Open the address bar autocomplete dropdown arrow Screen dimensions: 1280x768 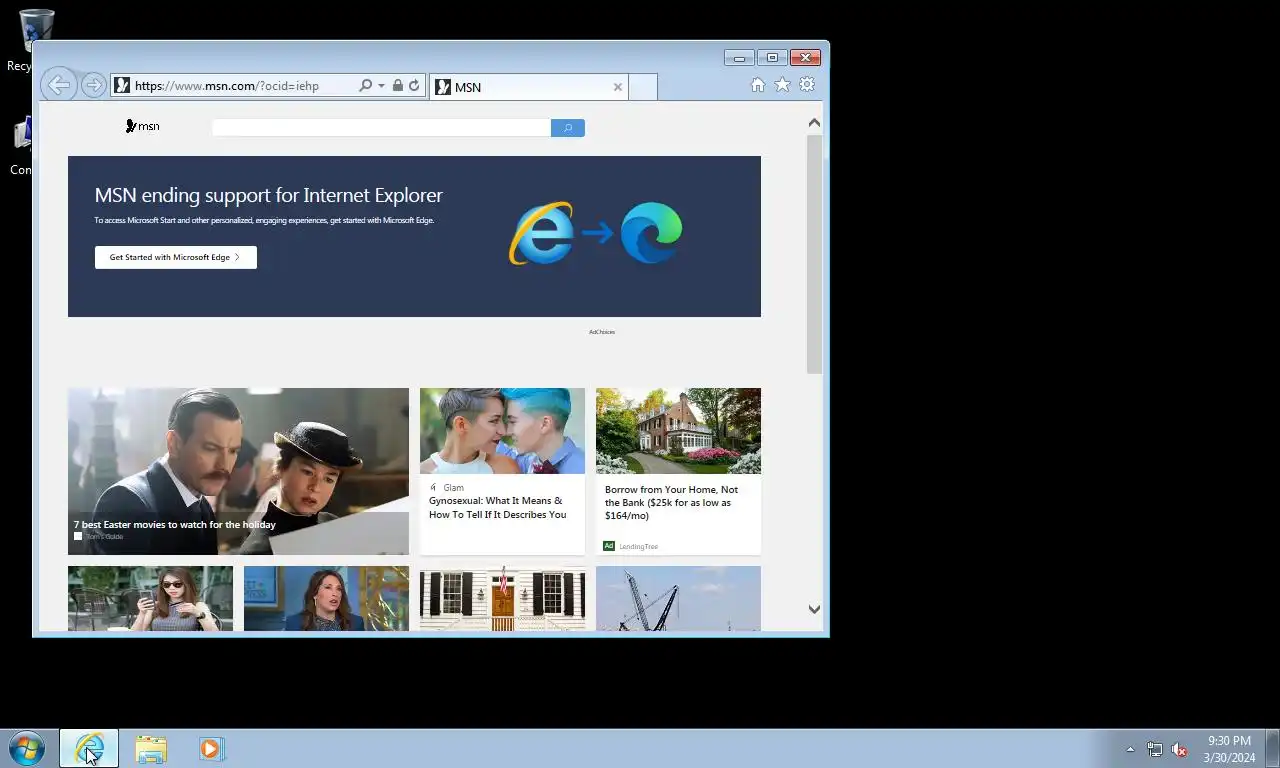coord(381,86)
